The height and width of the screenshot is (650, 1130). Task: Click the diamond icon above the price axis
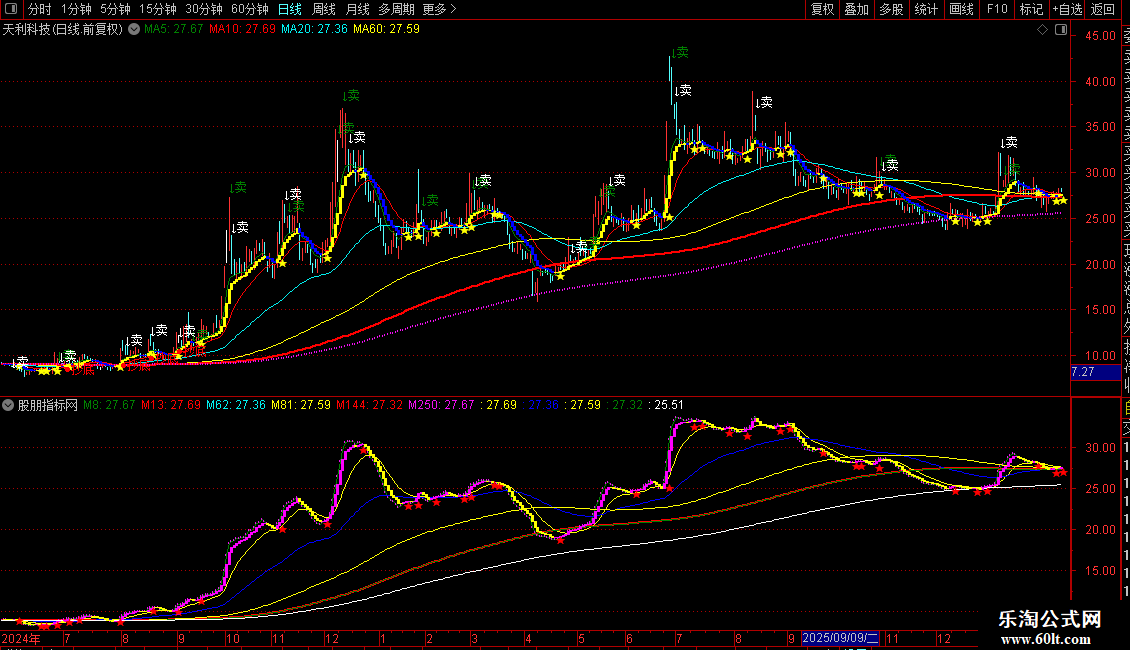click(x=1042, y=30)
